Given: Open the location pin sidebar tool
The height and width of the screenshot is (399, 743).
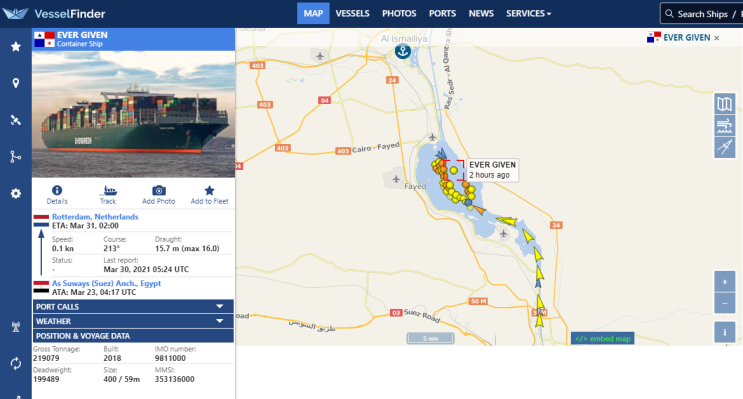Looking at the screenshot, I should pos(16,83).
